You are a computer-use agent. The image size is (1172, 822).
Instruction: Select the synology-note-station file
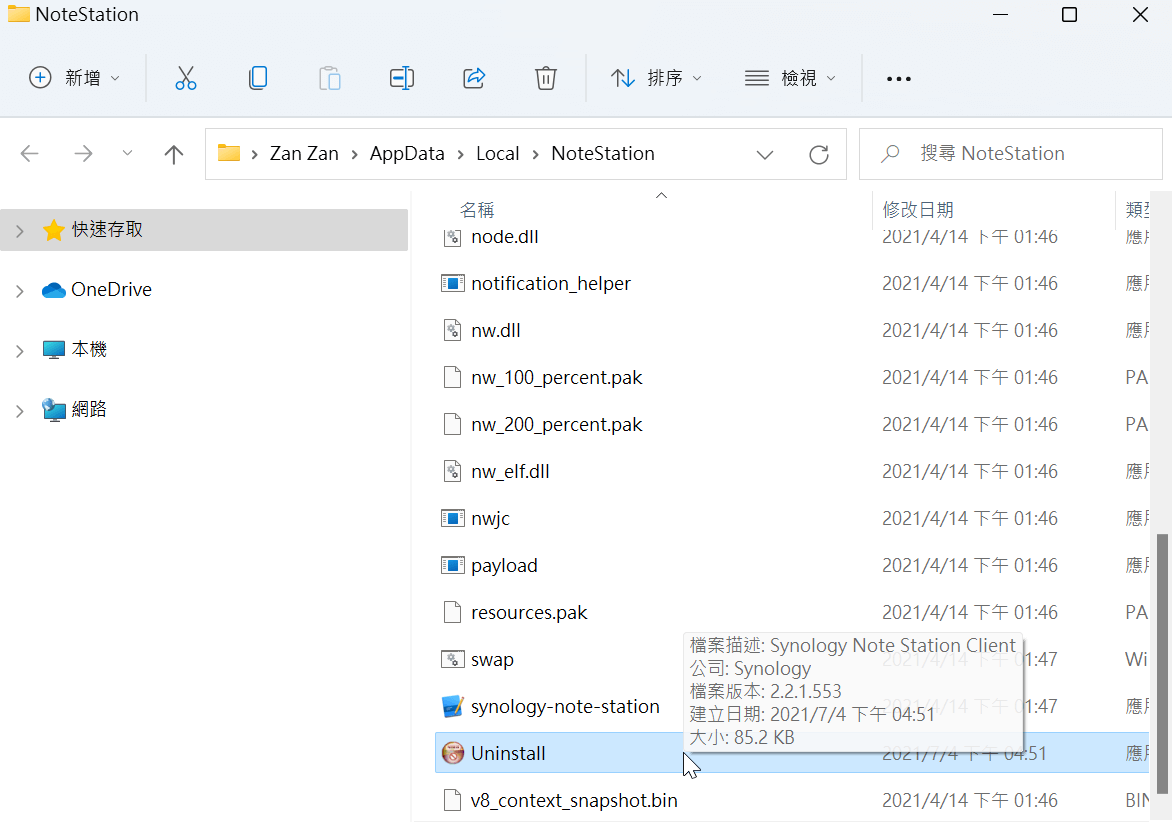pos(565,706)
